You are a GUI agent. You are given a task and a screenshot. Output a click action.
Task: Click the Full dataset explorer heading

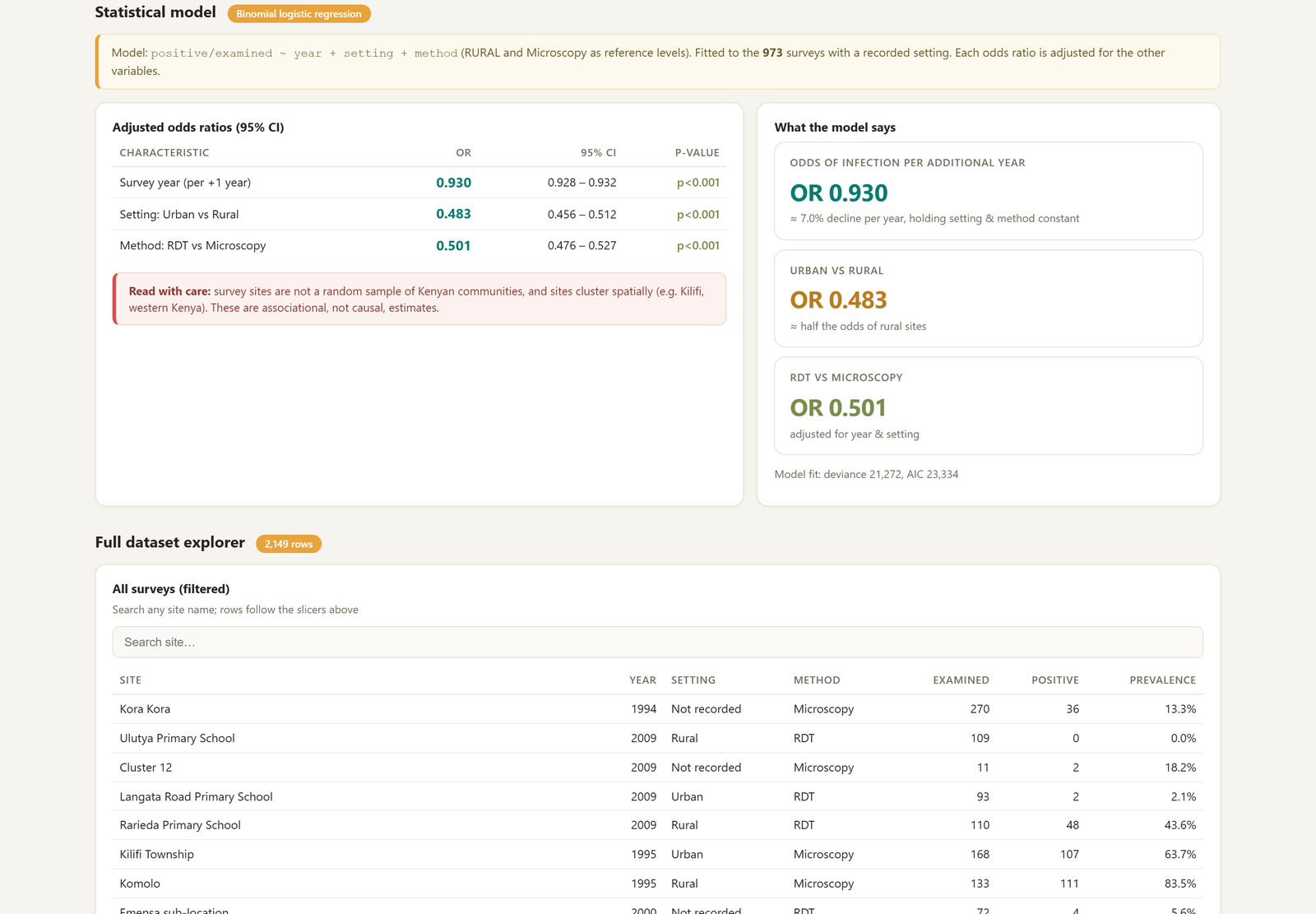[x=170, y=542]
